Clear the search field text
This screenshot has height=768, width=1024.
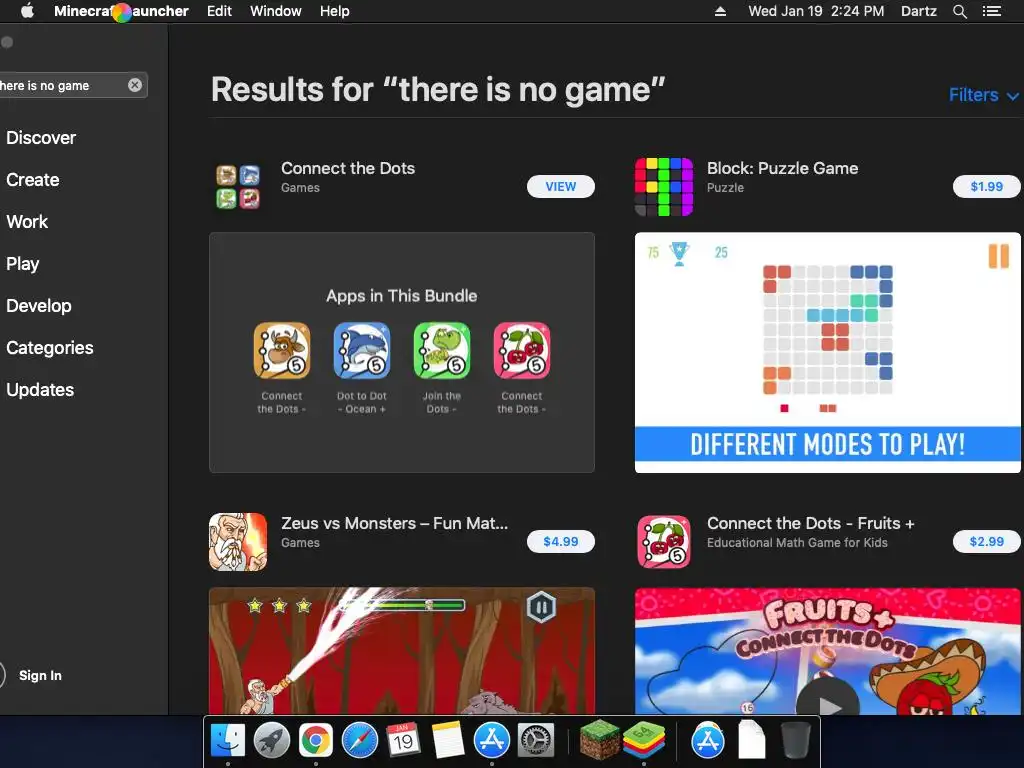click(135, 85)
